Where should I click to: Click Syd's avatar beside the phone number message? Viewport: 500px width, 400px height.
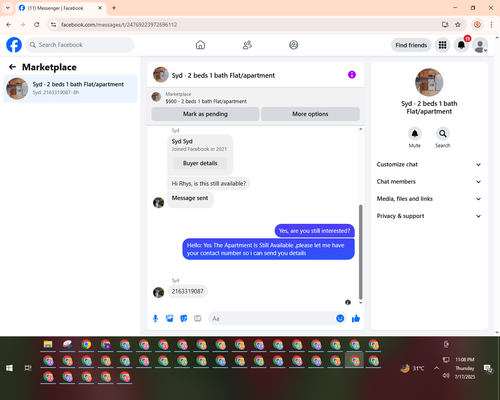158,292
